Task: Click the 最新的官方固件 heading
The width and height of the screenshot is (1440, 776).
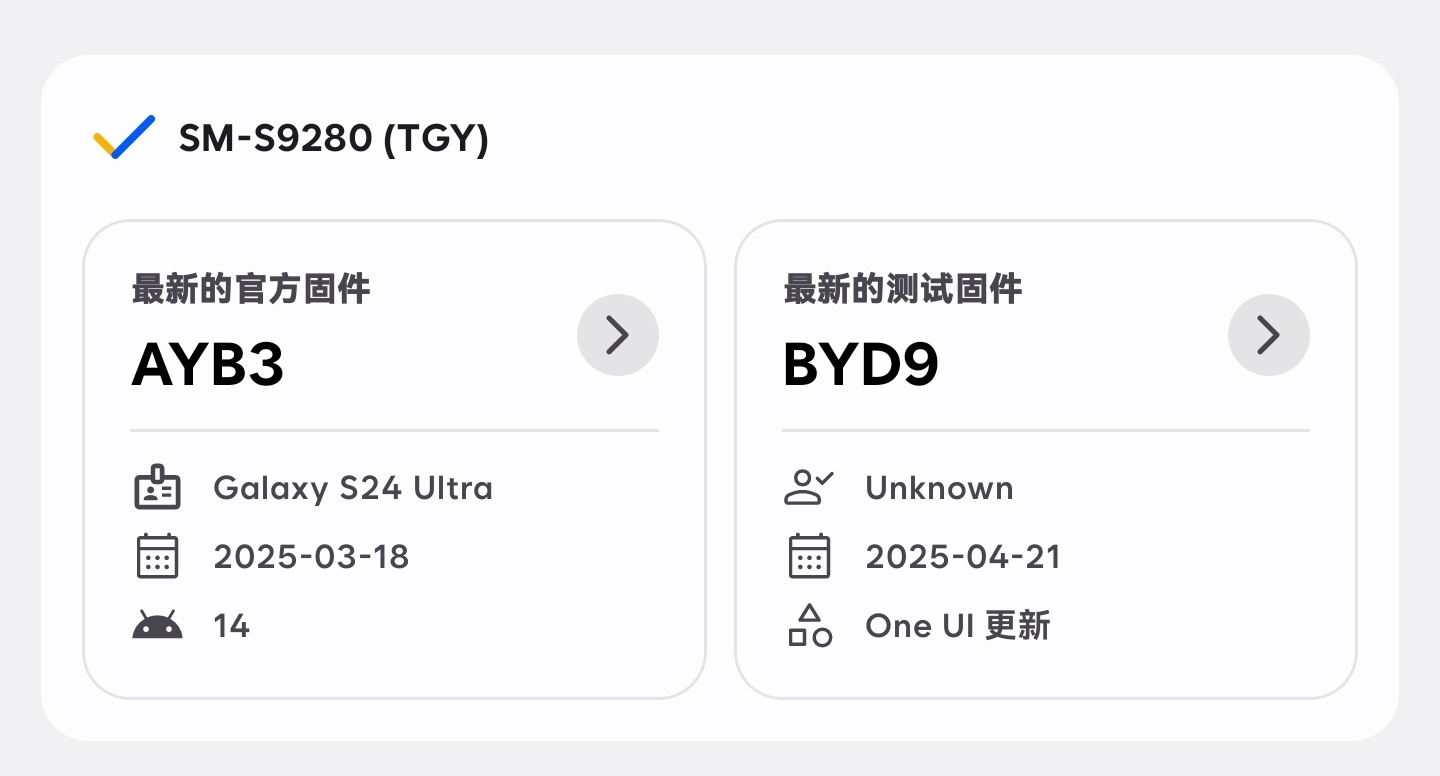Action: [251, 290]
